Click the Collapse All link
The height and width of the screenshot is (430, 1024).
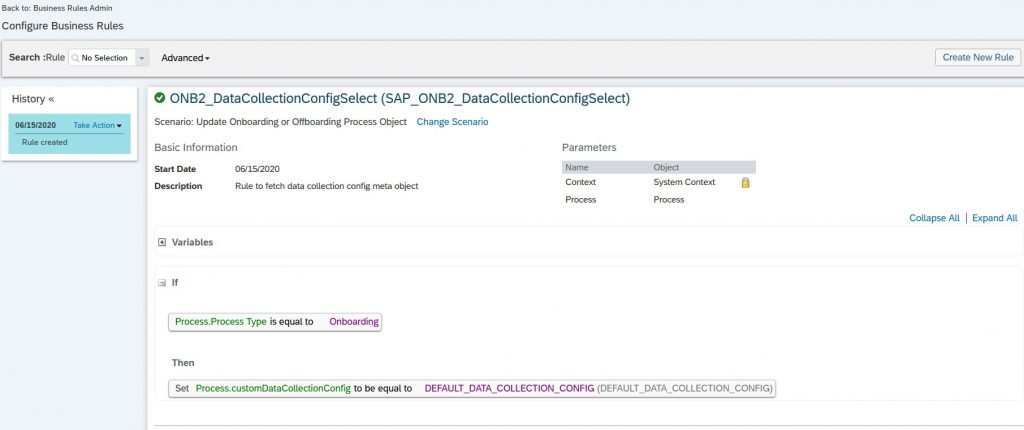coord(935,218)
